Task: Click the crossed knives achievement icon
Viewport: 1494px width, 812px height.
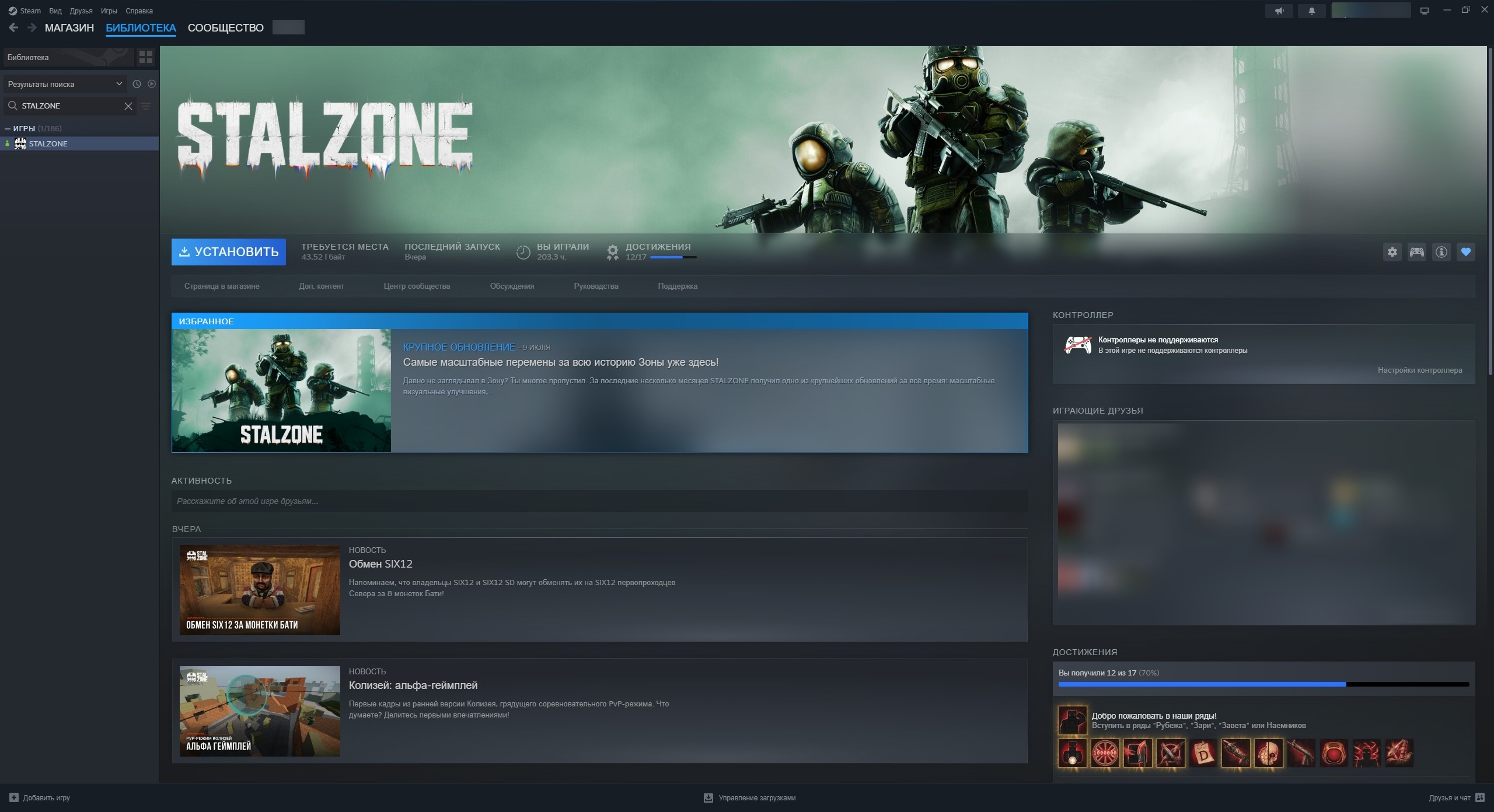Action: tap(1171, 753)
